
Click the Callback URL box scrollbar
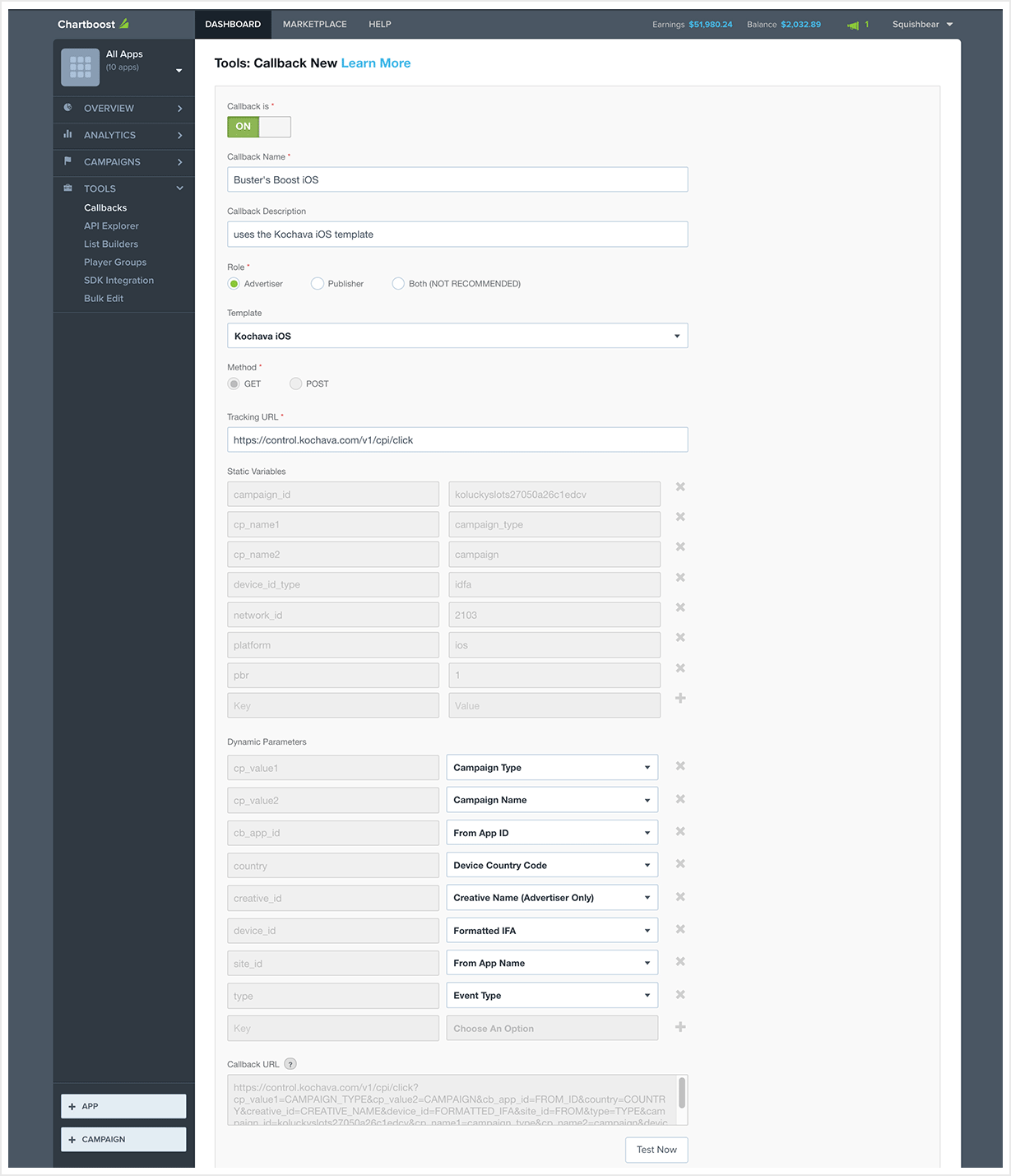pyautogui.click(x=682, y=1093)
